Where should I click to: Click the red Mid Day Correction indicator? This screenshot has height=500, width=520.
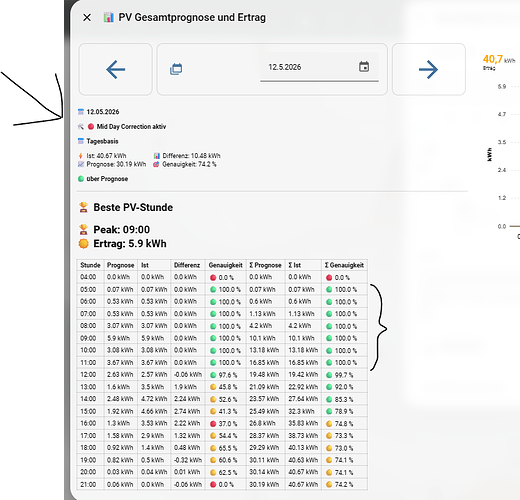click(91, 127)
